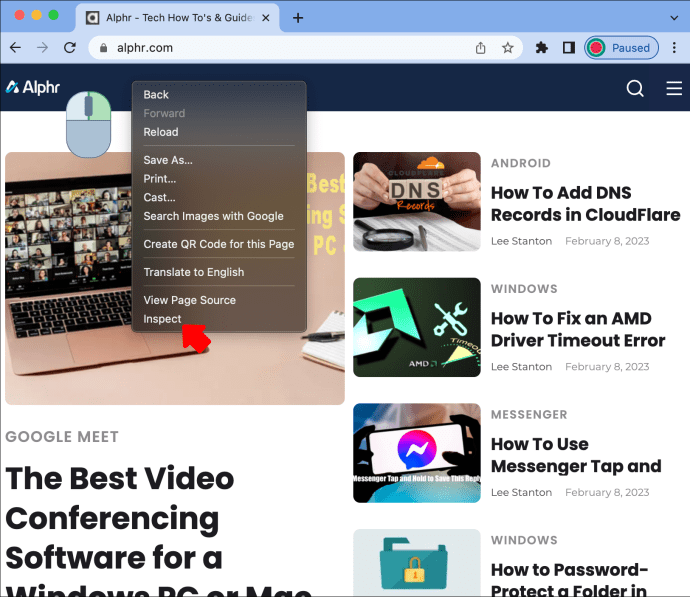The width and height of the screenshot is (690, 597).
Task: Select Save As… in context menu
Action: (x=219, y=160)
